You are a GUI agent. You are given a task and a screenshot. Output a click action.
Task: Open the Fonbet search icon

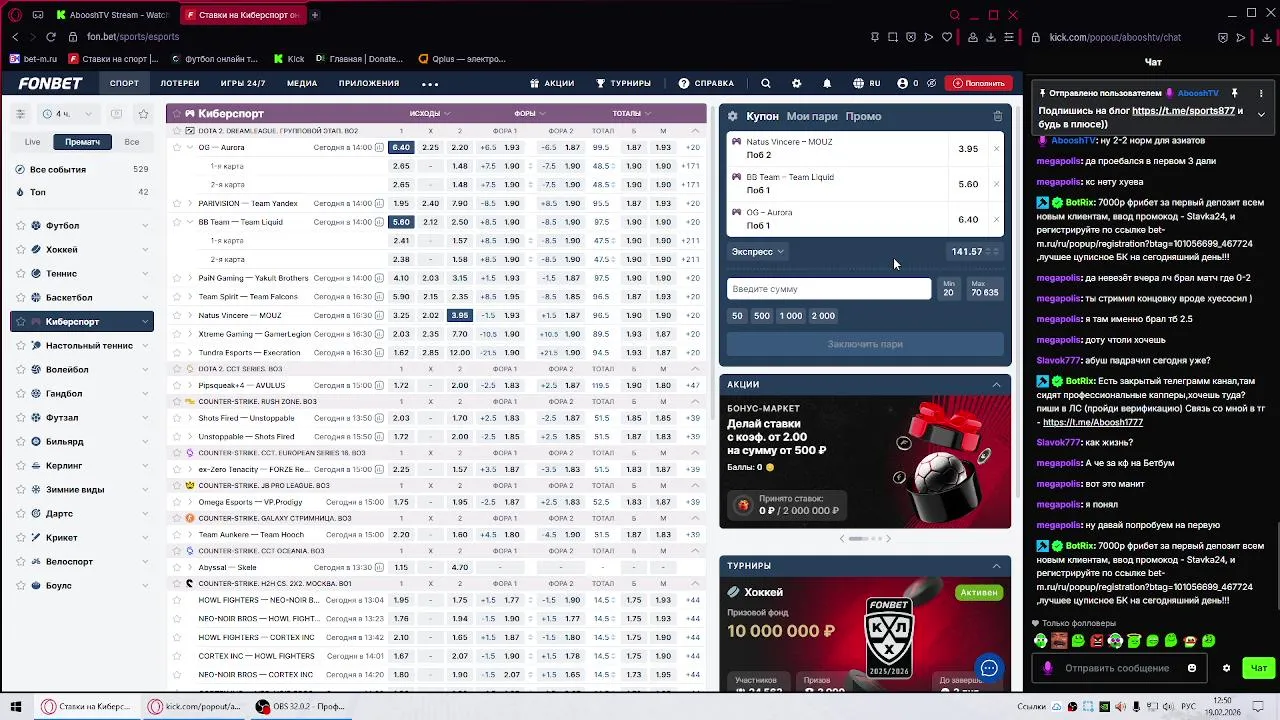(x=766, y=83)
